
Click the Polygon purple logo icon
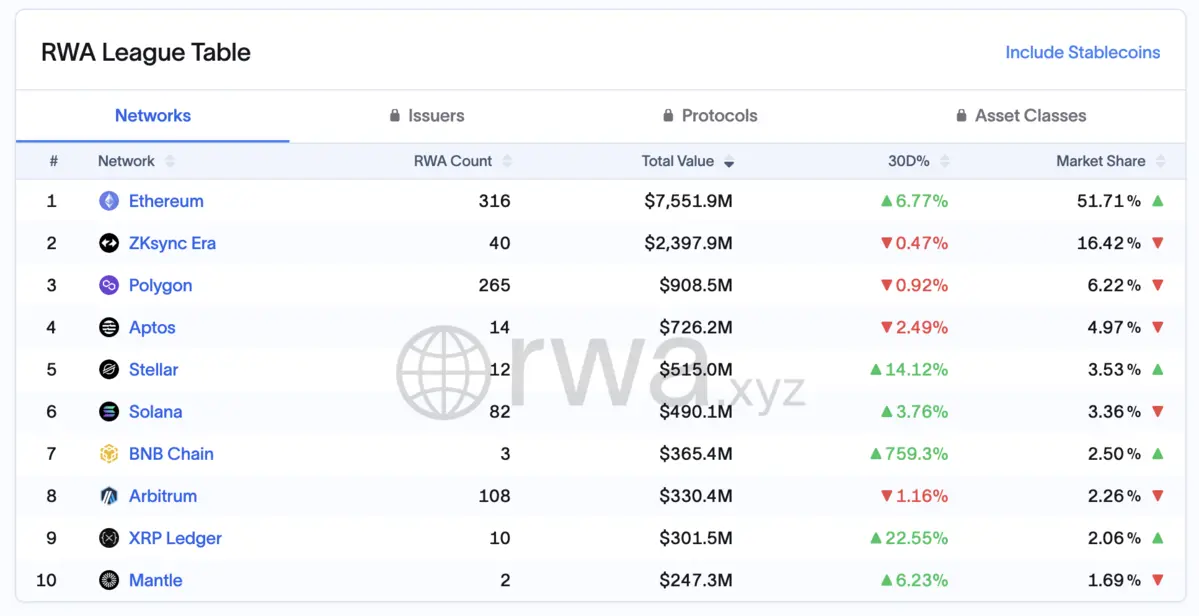pyautogui.click(x=109, y=285)
